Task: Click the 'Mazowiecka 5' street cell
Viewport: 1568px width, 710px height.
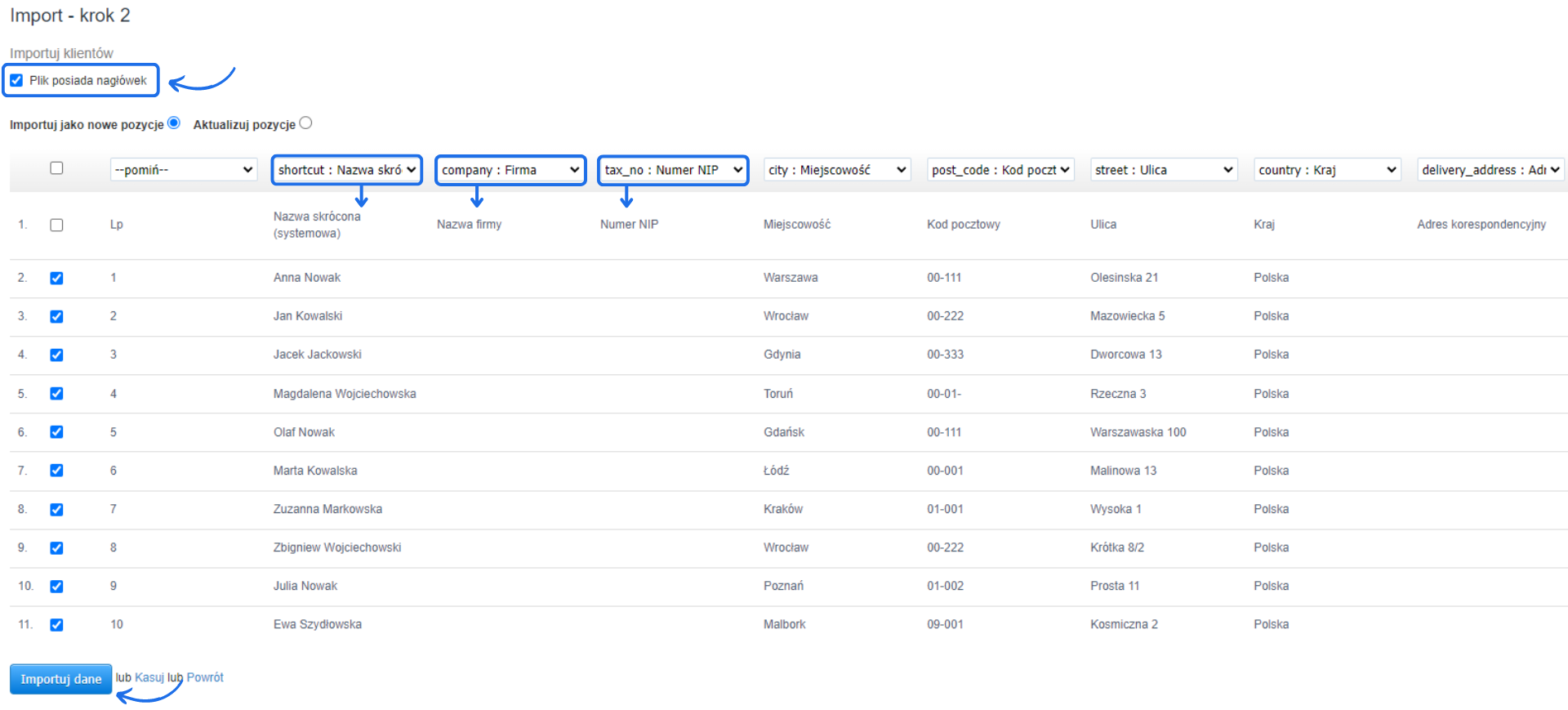Action: click(x=1128, y=316)
